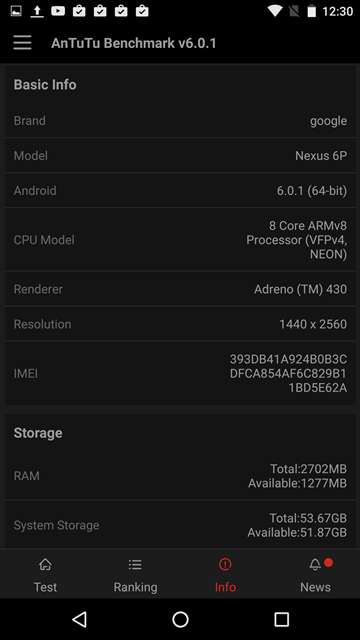Tap the Android back triangle button

click(x=80, y=619)
